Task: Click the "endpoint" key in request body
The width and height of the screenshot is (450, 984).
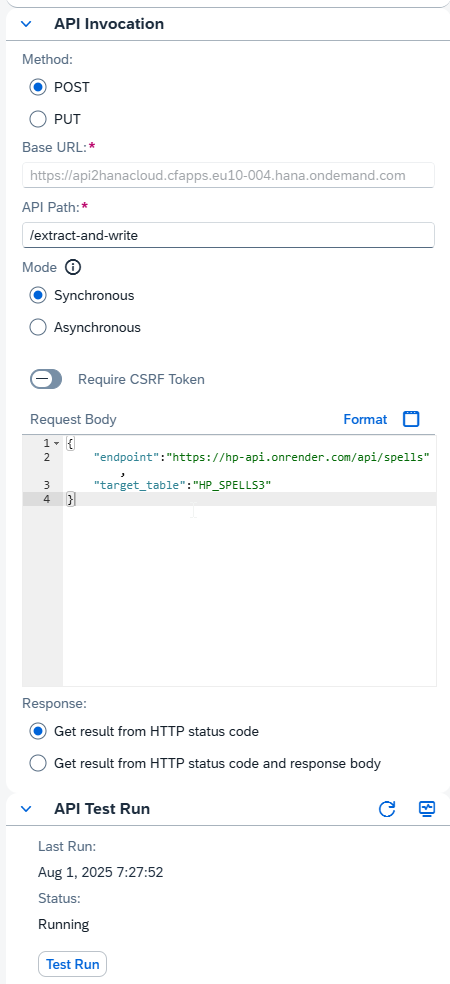Action: (x=127, y=457)
